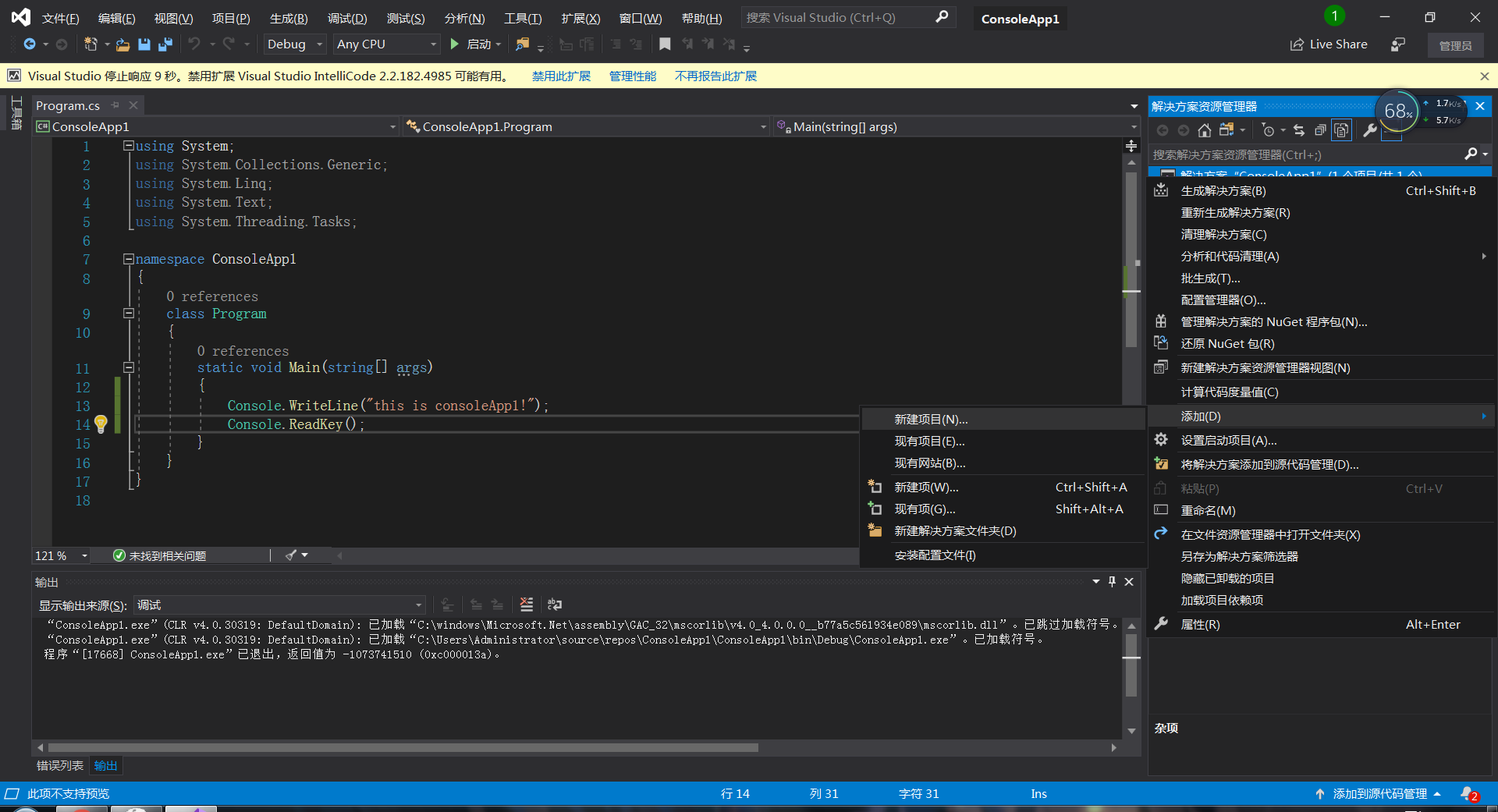This screenshot has height=812, width=1498.
Task: Click the Visual Studio search box
Action: click(847, 17)
